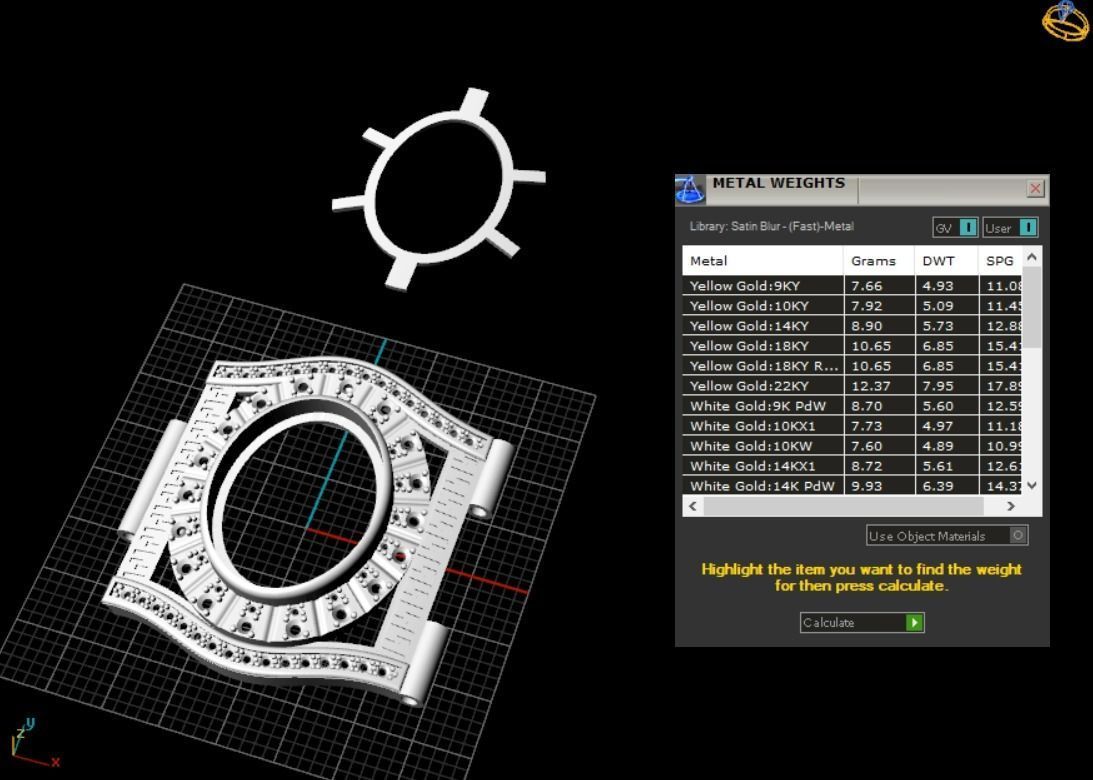Screen dimensions: 1093x780
Task: Select the Yellow Gold:22KY row
Action: [x=853, y=386]
